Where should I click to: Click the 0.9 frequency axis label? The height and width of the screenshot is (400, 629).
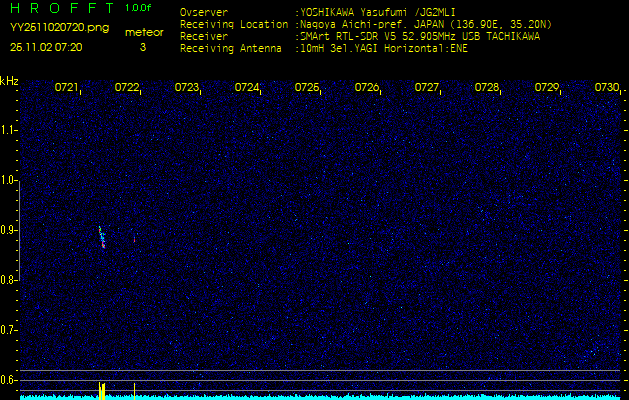(9, 230)
